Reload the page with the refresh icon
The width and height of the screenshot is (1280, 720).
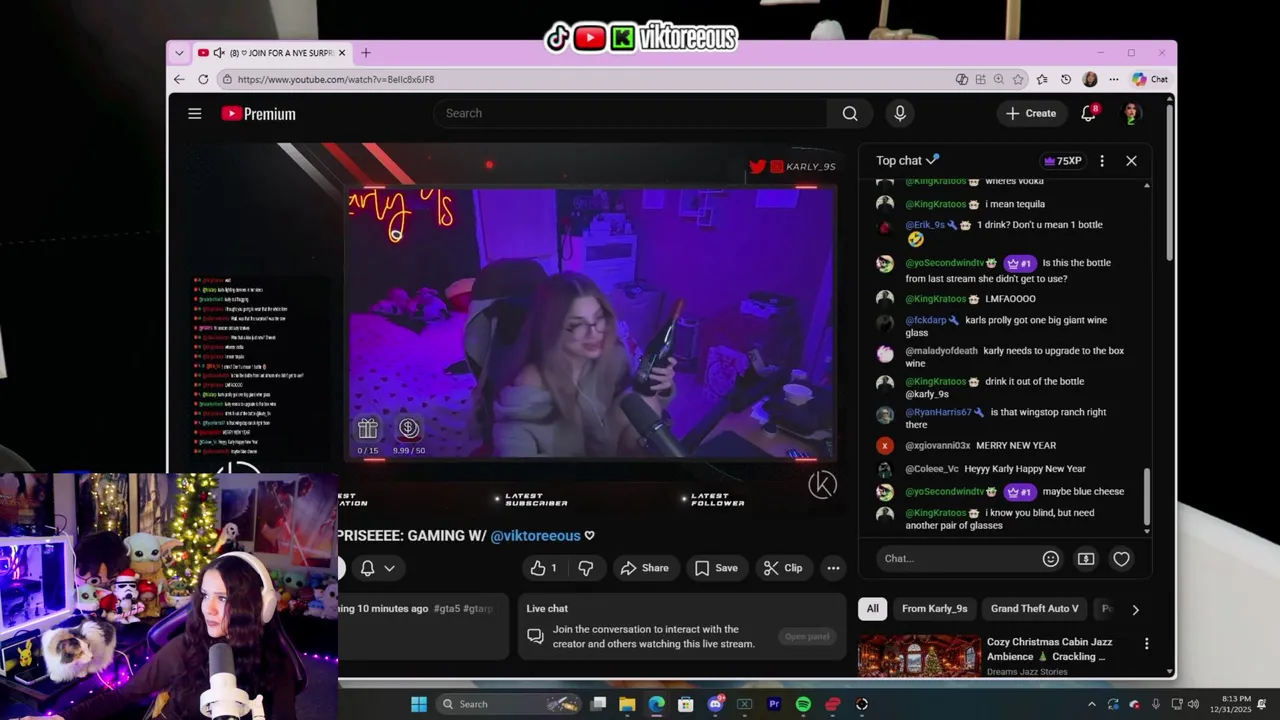(x=203, y=79)
